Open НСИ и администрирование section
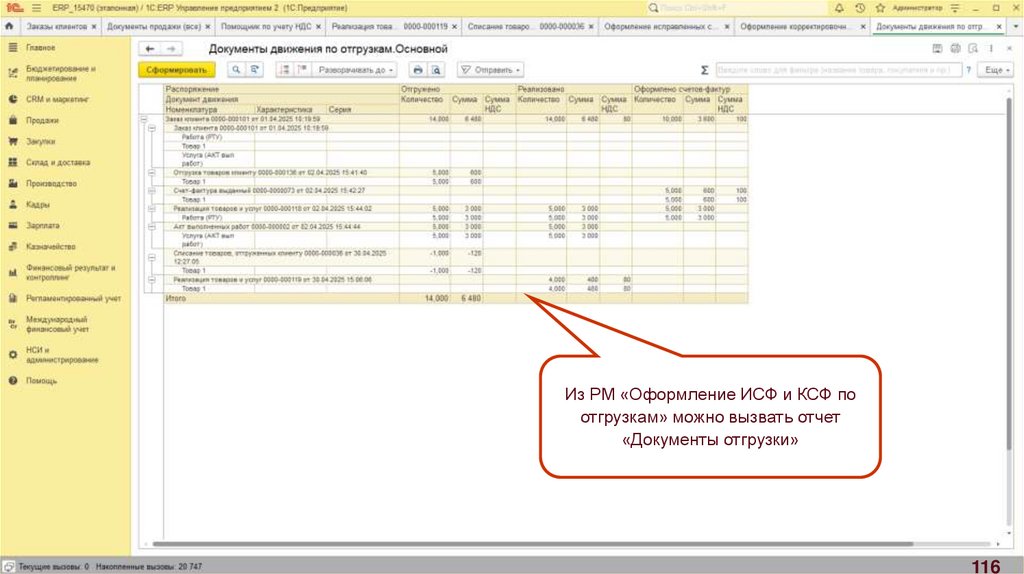 (x=62, y=355)
